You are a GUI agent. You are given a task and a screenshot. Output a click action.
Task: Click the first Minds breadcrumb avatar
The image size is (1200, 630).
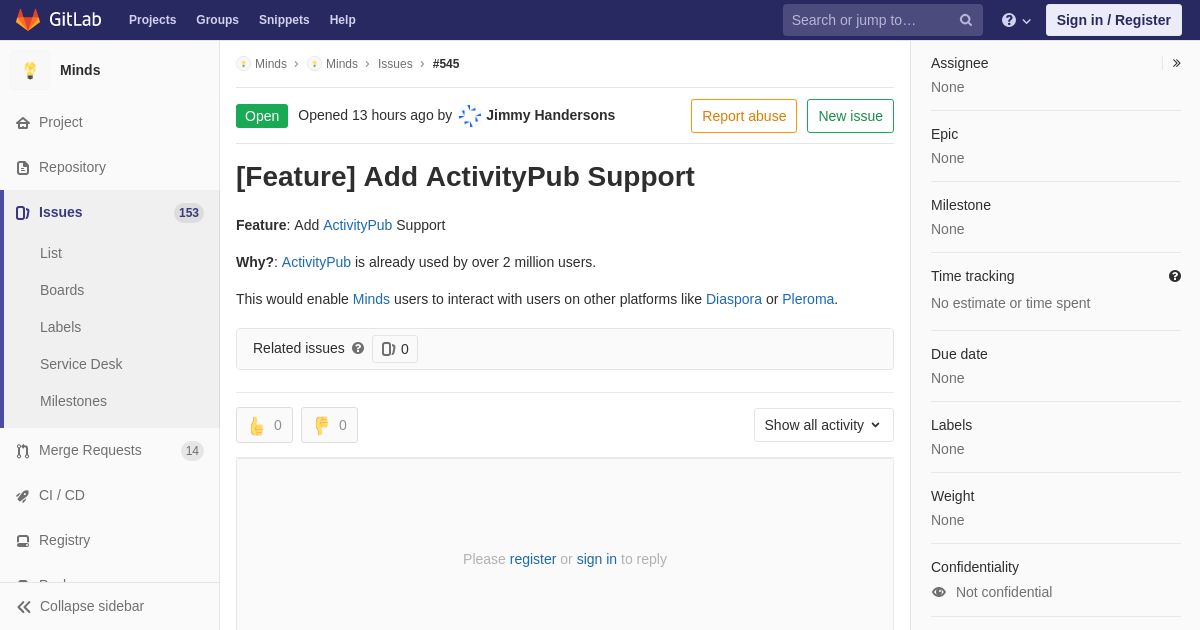pos(243,64)
